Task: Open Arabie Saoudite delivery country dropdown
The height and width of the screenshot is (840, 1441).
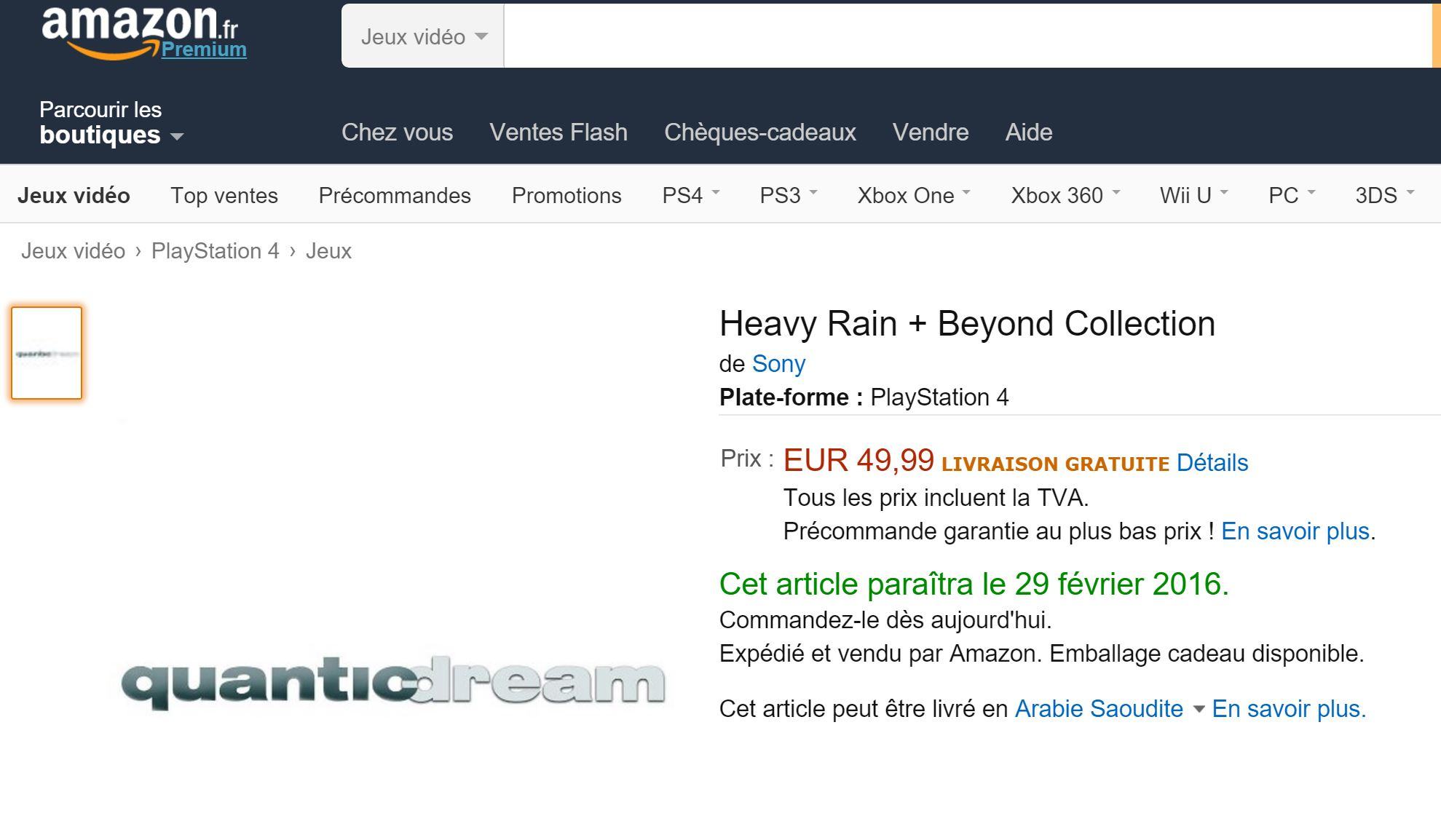Action: [x=1110, y=709]
